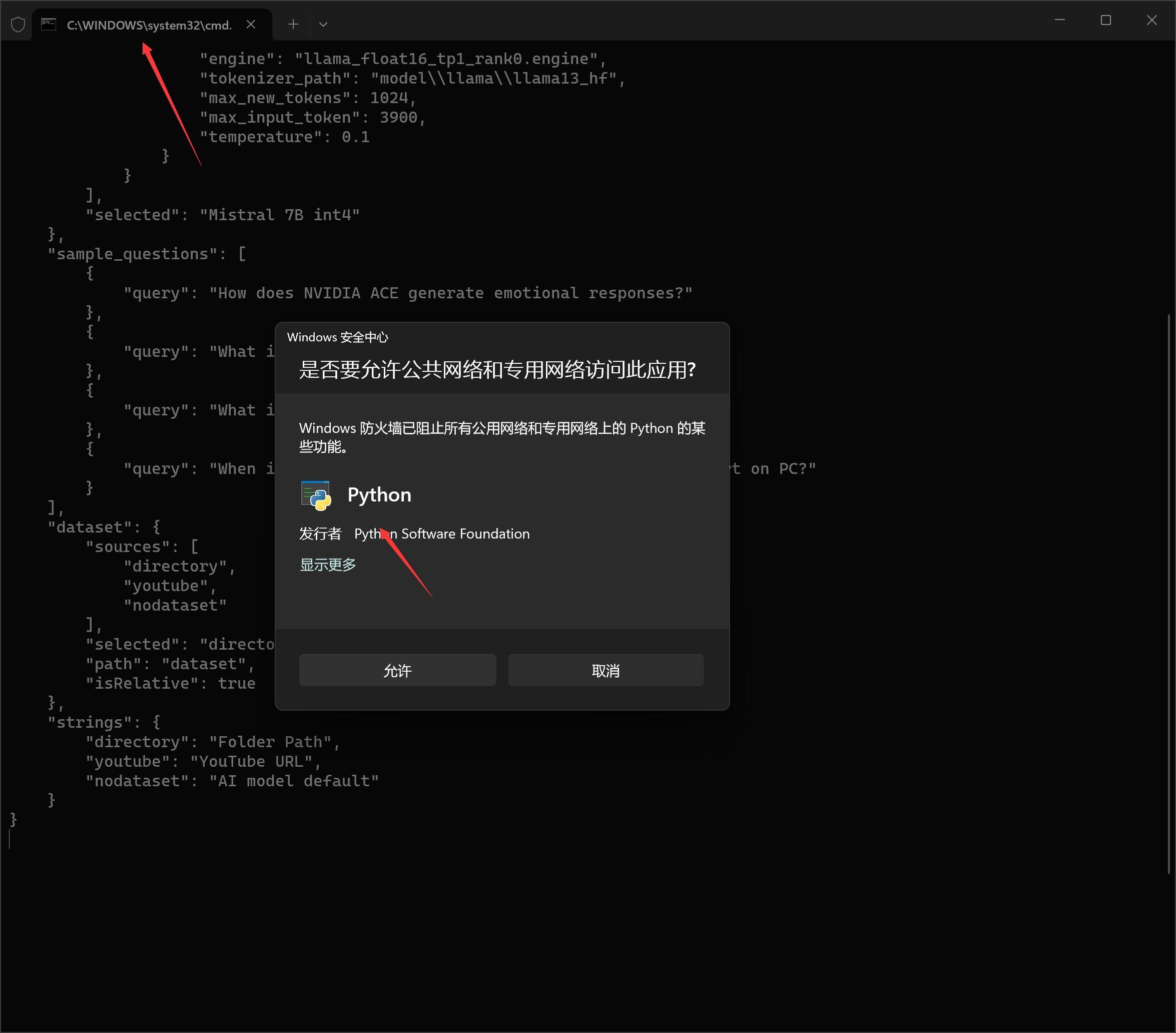Close the cmd terminal tab

(251, 24)
